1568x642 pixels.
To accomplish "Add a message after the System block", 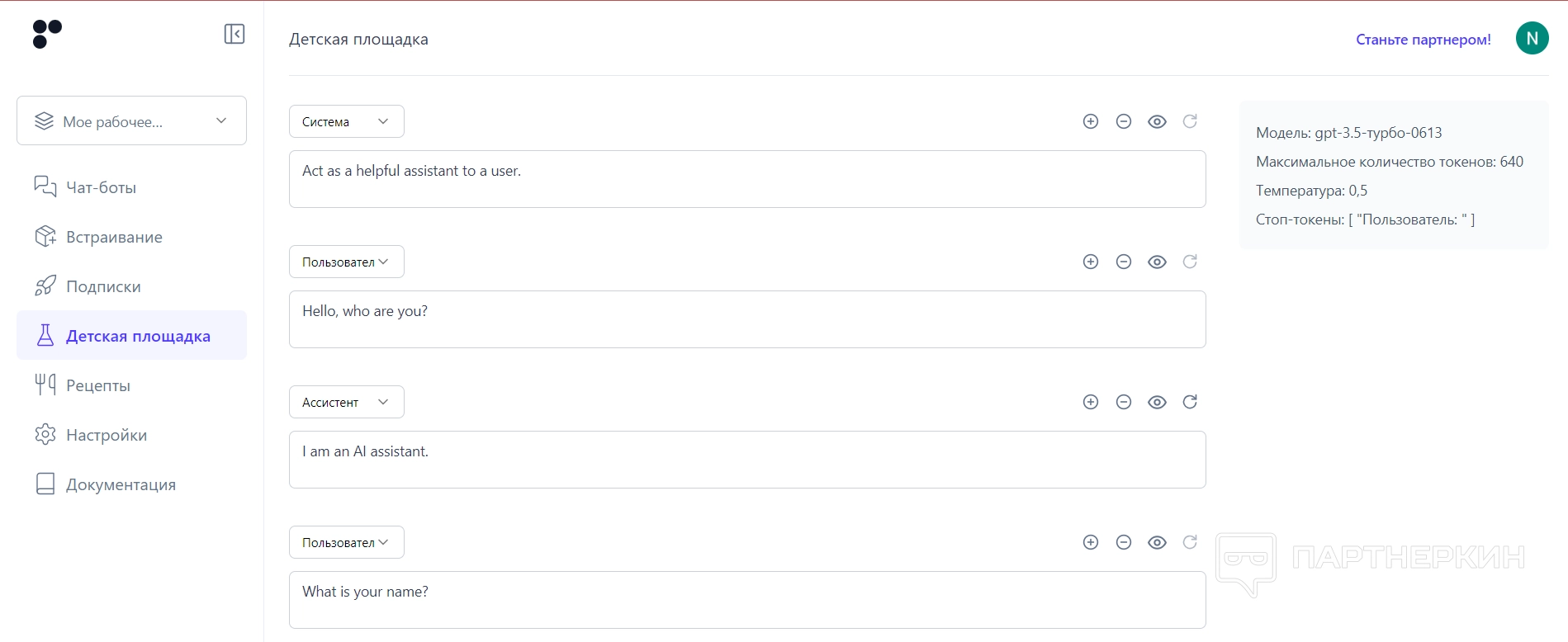I will [1091, 121].
